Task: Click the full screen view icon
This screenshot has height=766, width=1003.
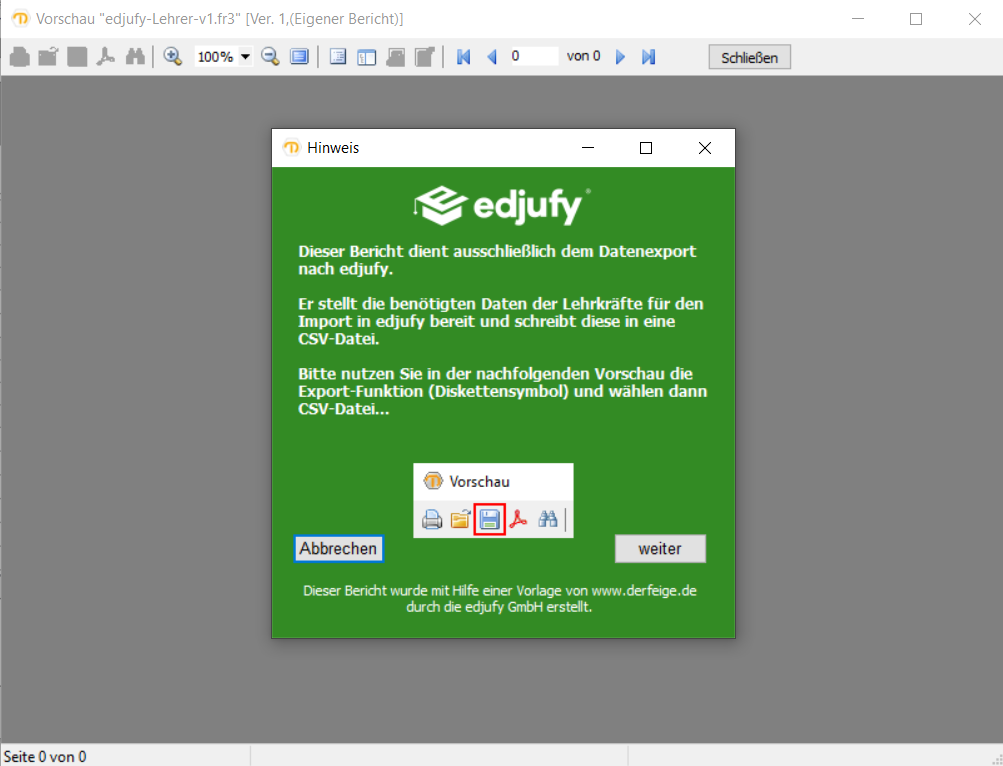Action: click(299, 57)
